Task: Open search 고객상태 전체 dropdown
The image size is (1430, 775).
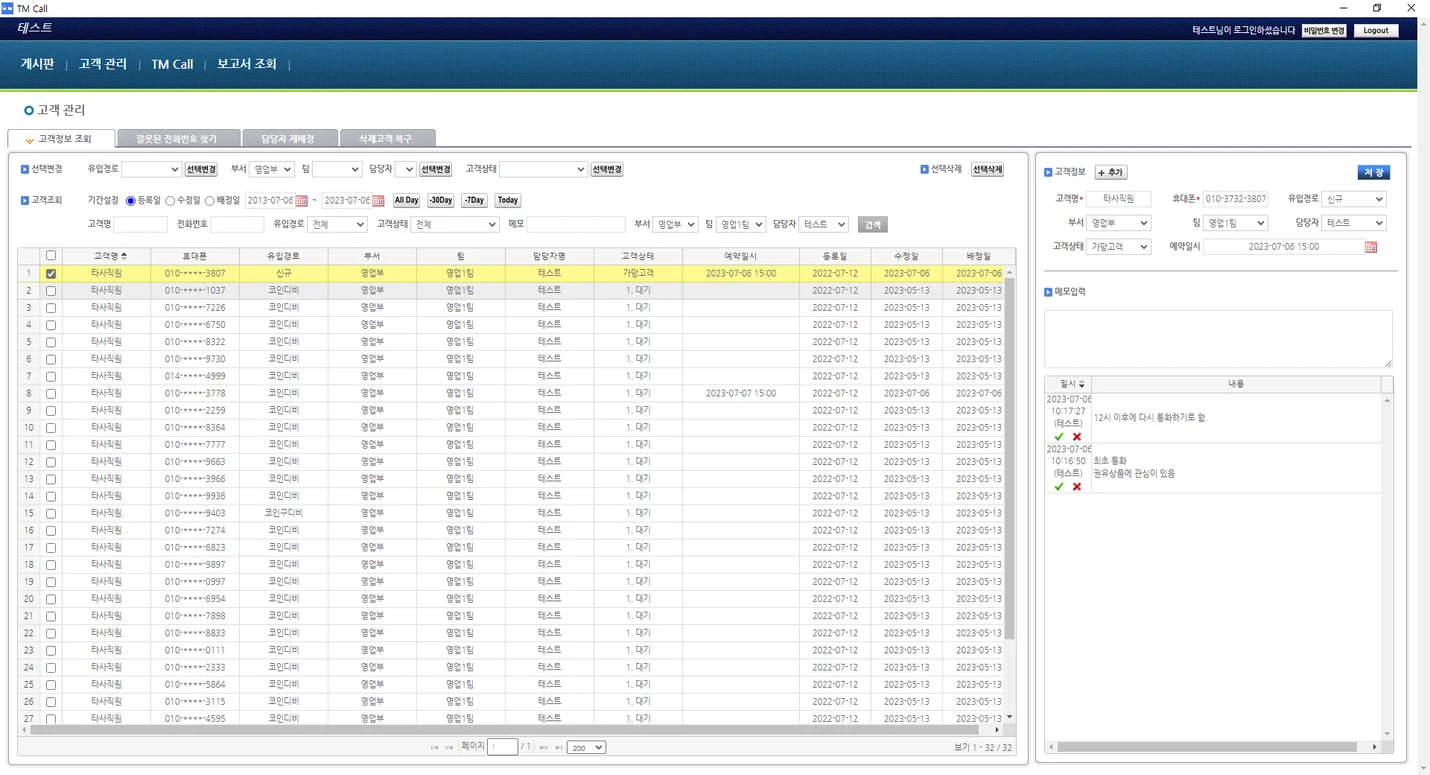Action: pos(455,225)
